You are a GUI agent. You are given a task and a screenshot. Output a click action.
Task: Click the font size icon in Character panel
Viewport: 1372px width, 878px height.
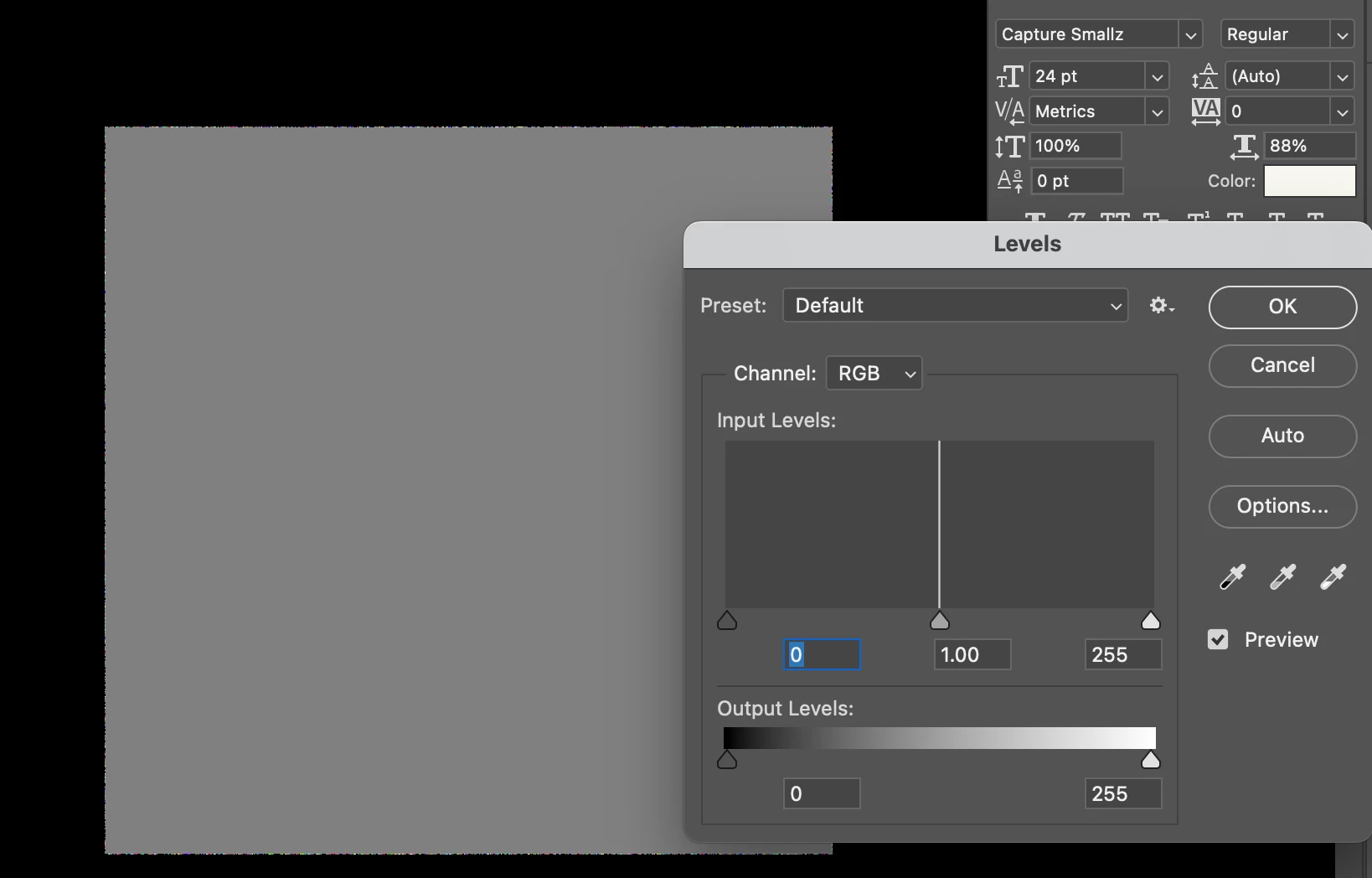[x=1009, y=76]
